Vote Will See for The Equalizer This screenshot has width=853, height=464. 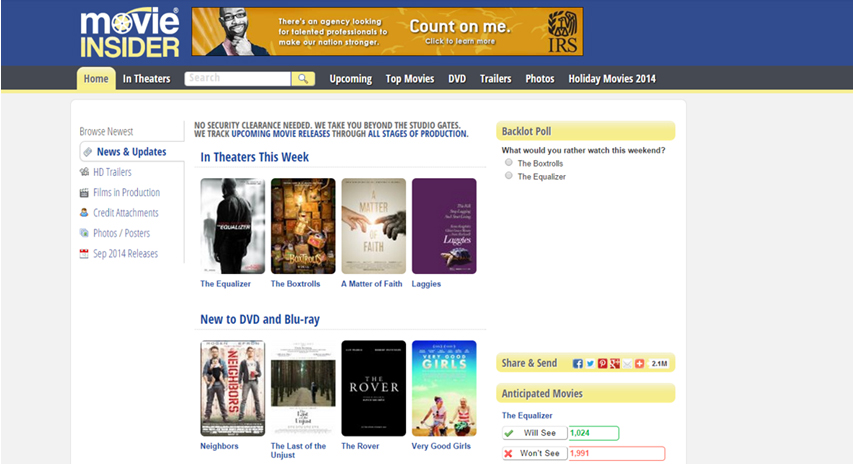(534, 433)
